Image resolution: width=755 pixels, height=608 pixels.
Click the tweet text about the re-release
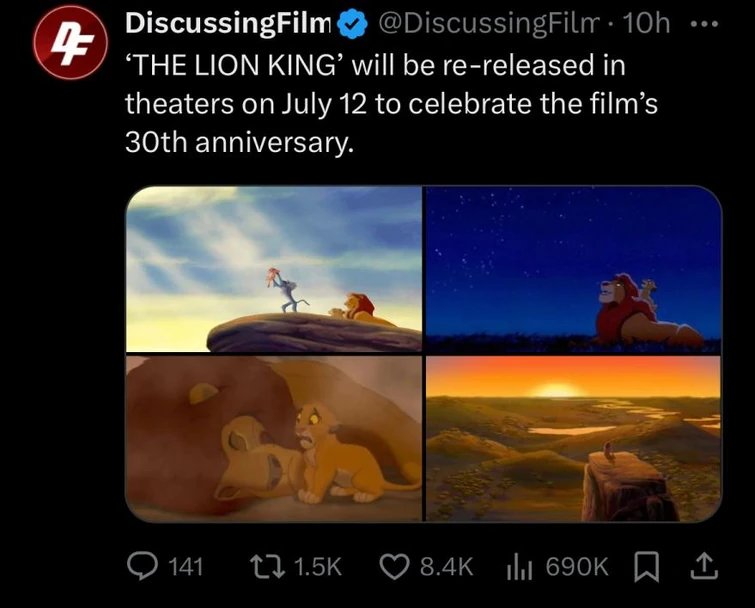390,105
